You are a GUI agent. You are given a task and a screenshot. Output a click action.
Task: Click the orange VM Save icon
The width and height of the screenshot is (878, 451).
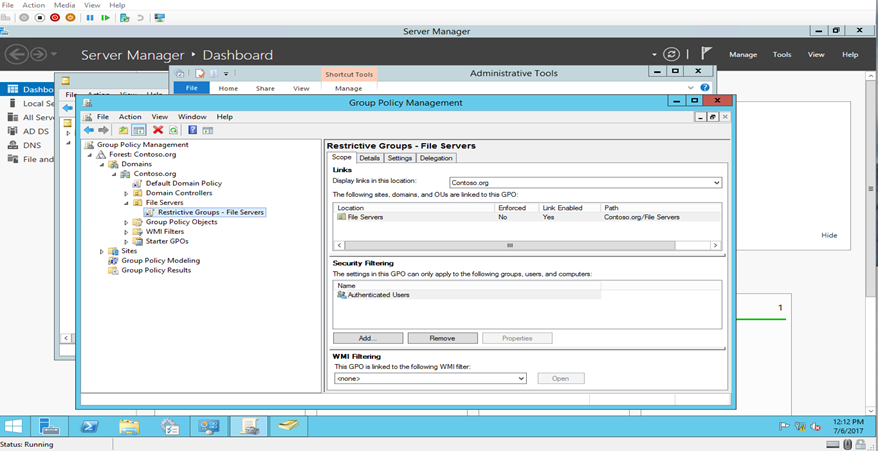point(70,17)
